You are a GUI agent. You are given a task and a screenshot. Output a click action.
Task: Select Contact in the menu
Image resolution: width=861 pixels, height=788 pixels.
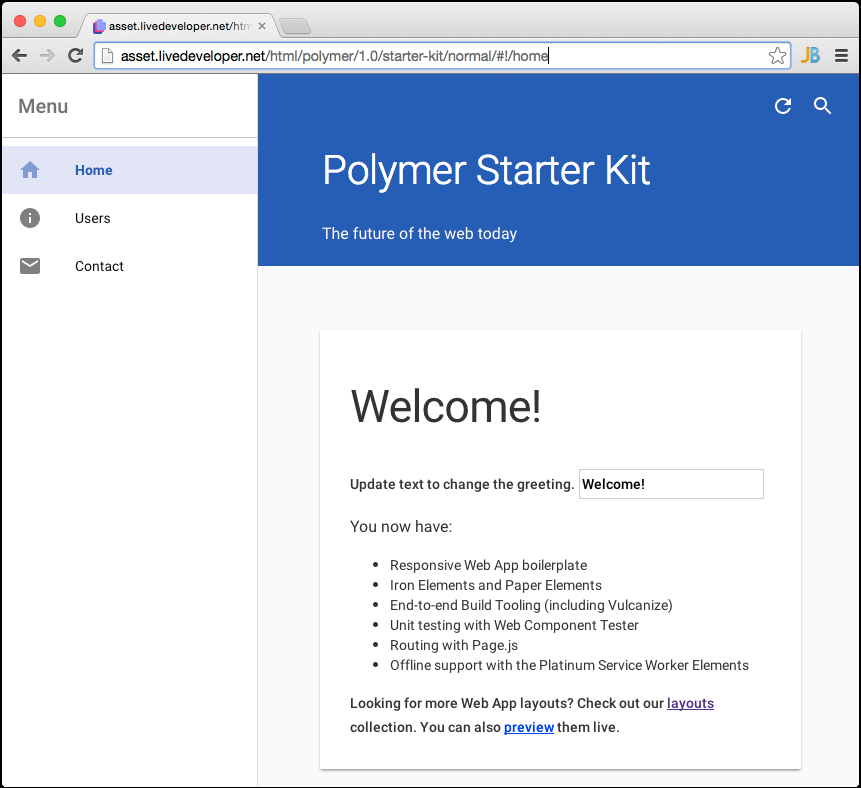tap(130, 266)
